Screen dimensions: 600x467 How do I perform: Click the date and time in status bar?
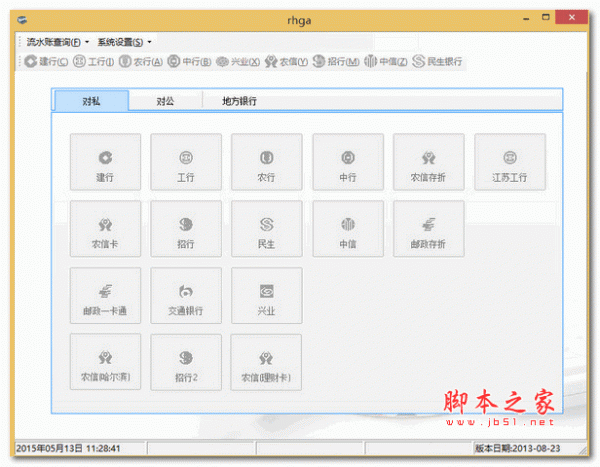click(x=68, y=448)
